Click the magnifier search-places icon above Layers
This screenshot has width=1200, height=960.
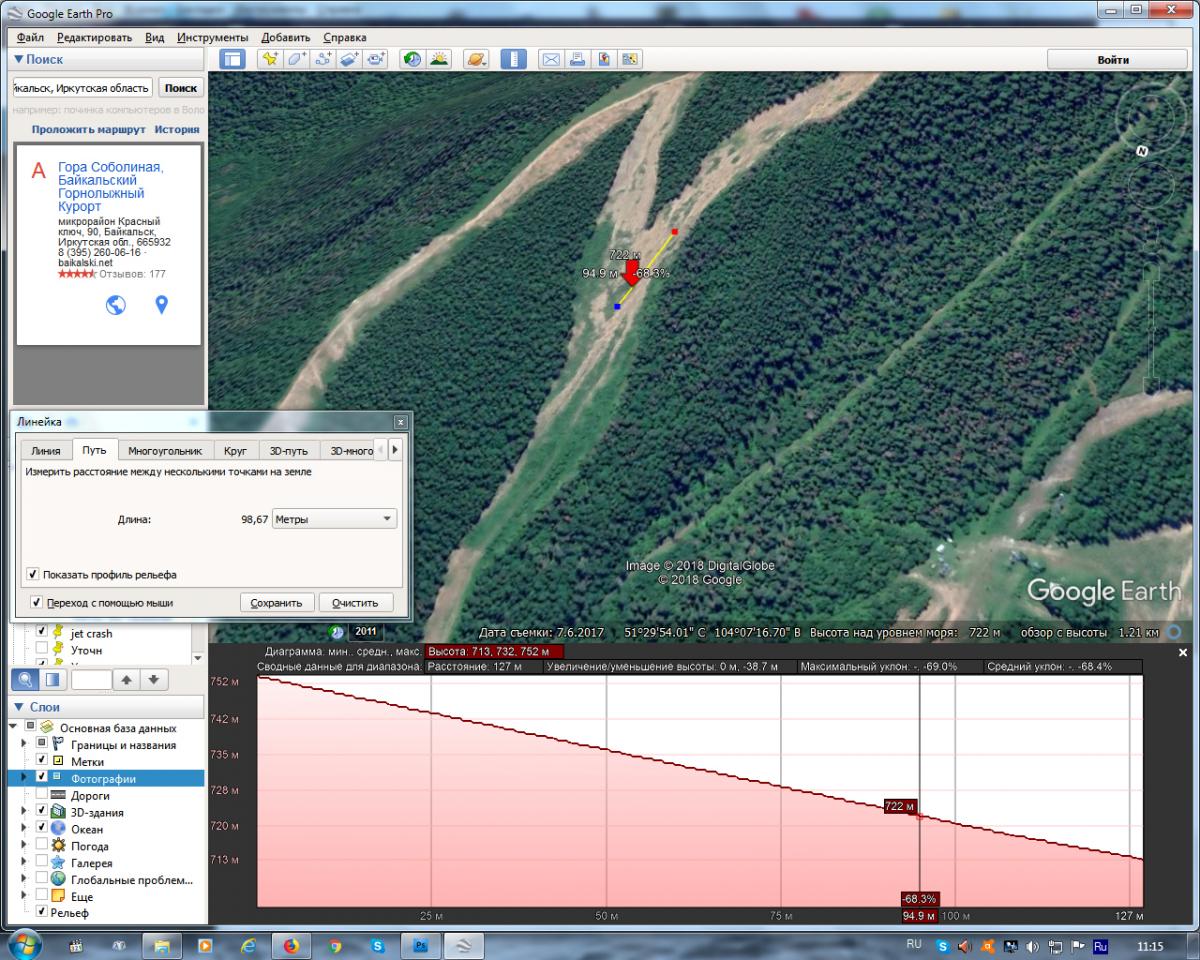[25, 679]
